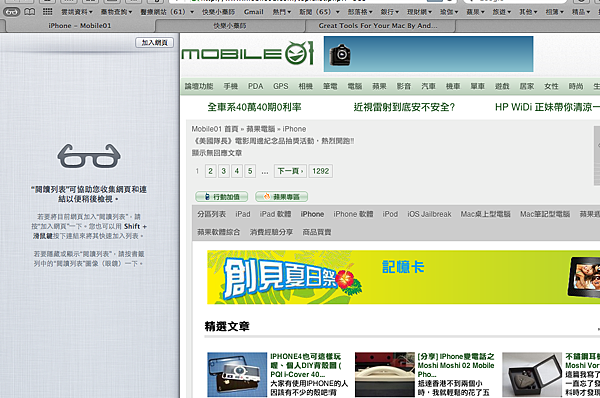This screenshot has width=600, height=398.
Task: Open the 醫療網站 (61) bookmarks folder
Action: tap(167, 12)
